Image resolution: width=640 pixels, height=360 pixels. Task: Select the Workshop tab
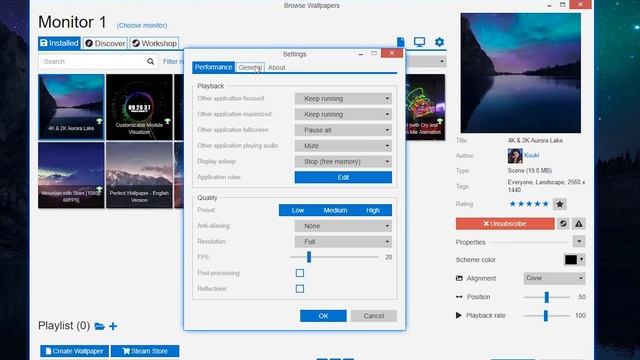[x=154, y=43]
